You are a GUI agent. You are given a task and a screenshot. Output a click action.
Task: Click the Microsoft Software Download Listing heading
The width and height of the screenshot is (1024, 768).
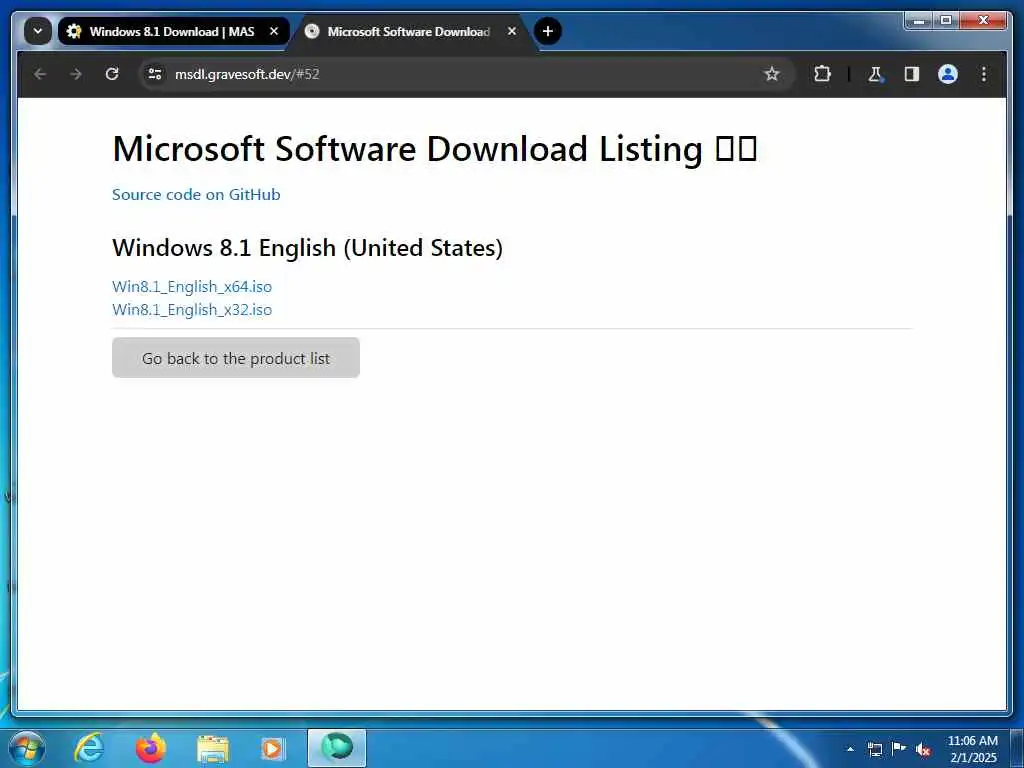coord(435,149)
